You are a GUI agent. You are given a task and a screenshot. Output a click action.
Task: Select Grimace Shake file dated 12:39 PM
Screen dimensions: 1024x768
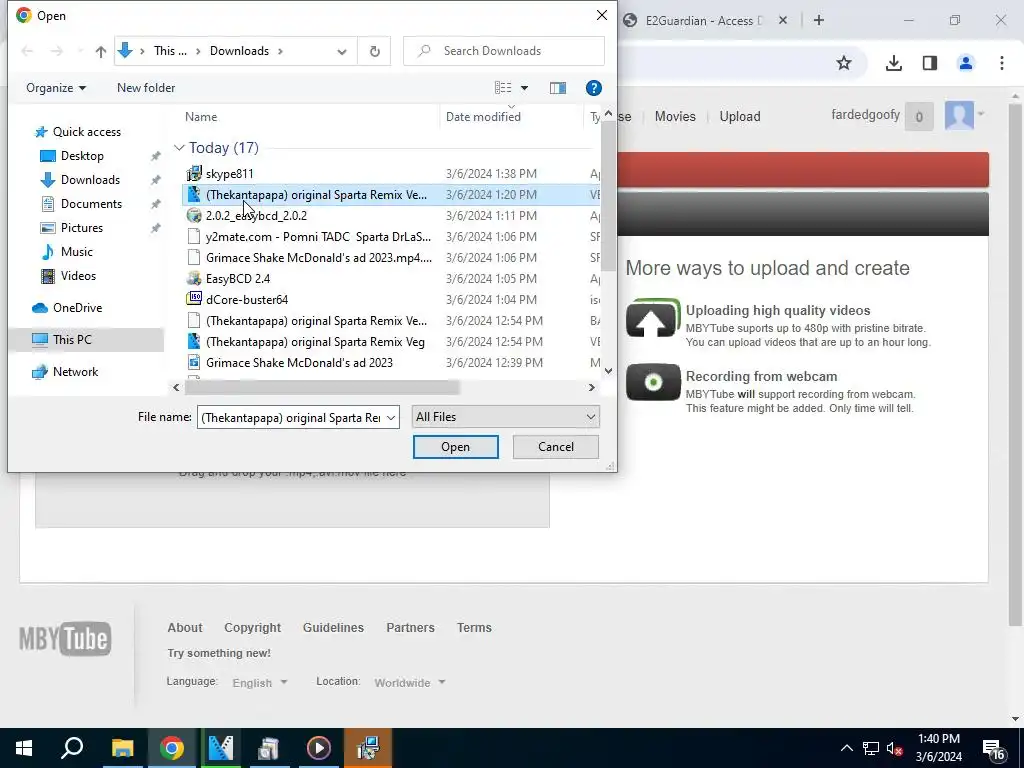[299, 362]
